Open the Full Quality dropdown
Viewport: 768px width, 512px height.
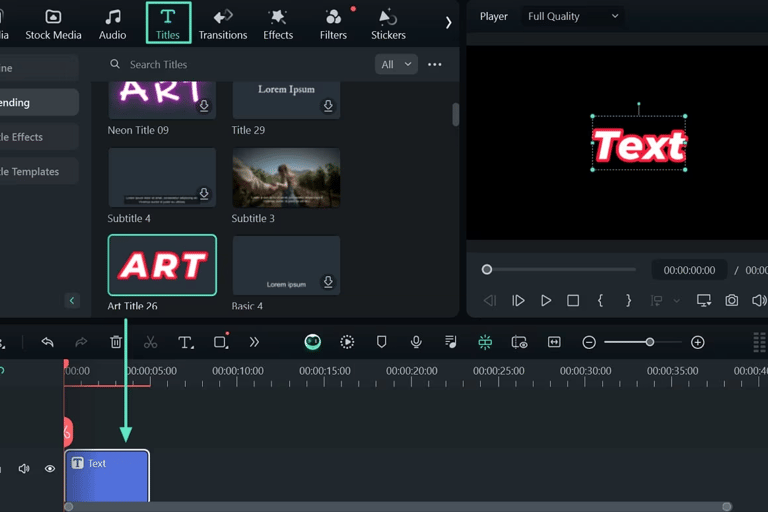[x=573, y=16]
